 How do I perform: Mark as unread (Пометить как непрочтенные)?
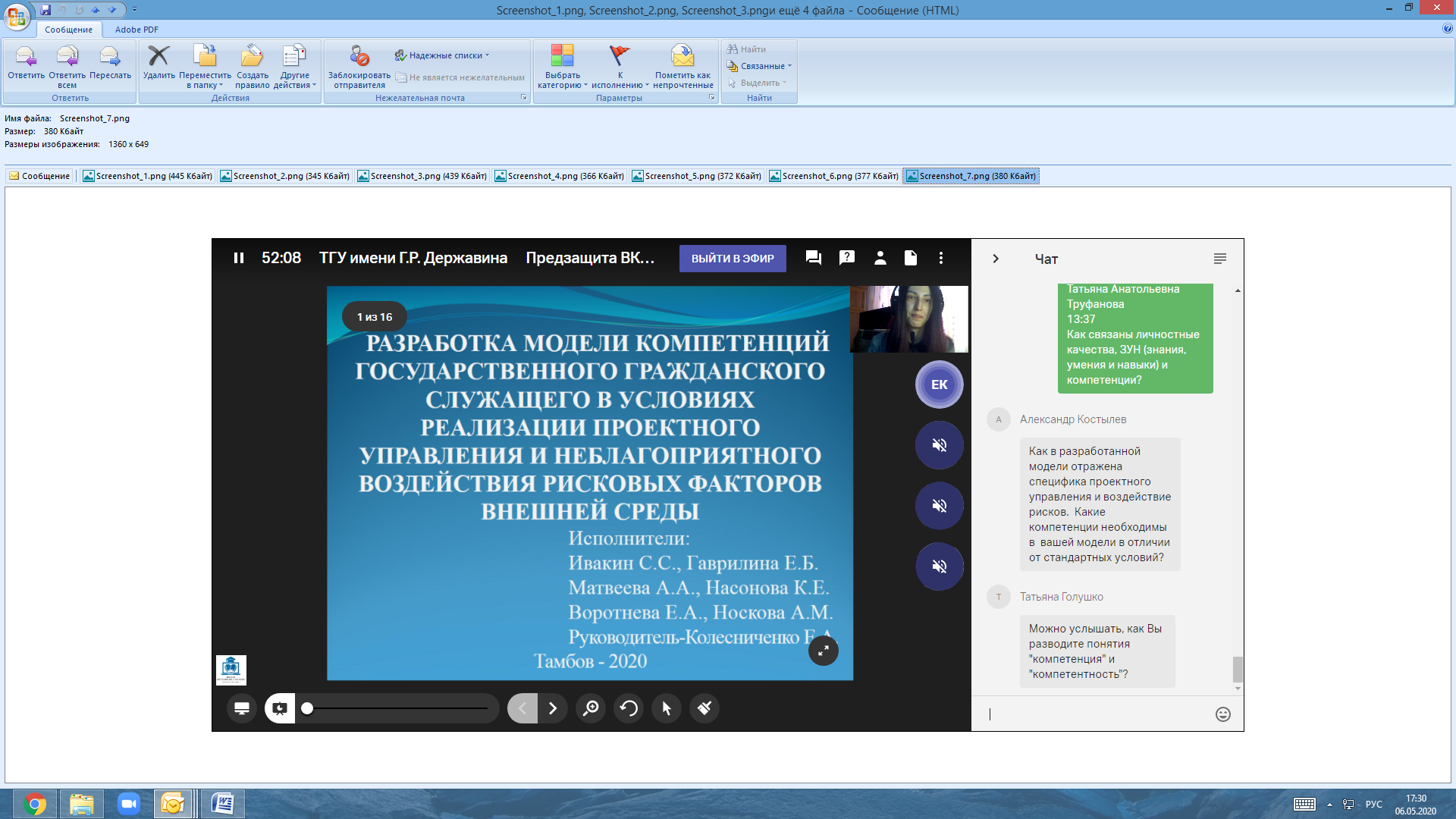coord(682,67)
